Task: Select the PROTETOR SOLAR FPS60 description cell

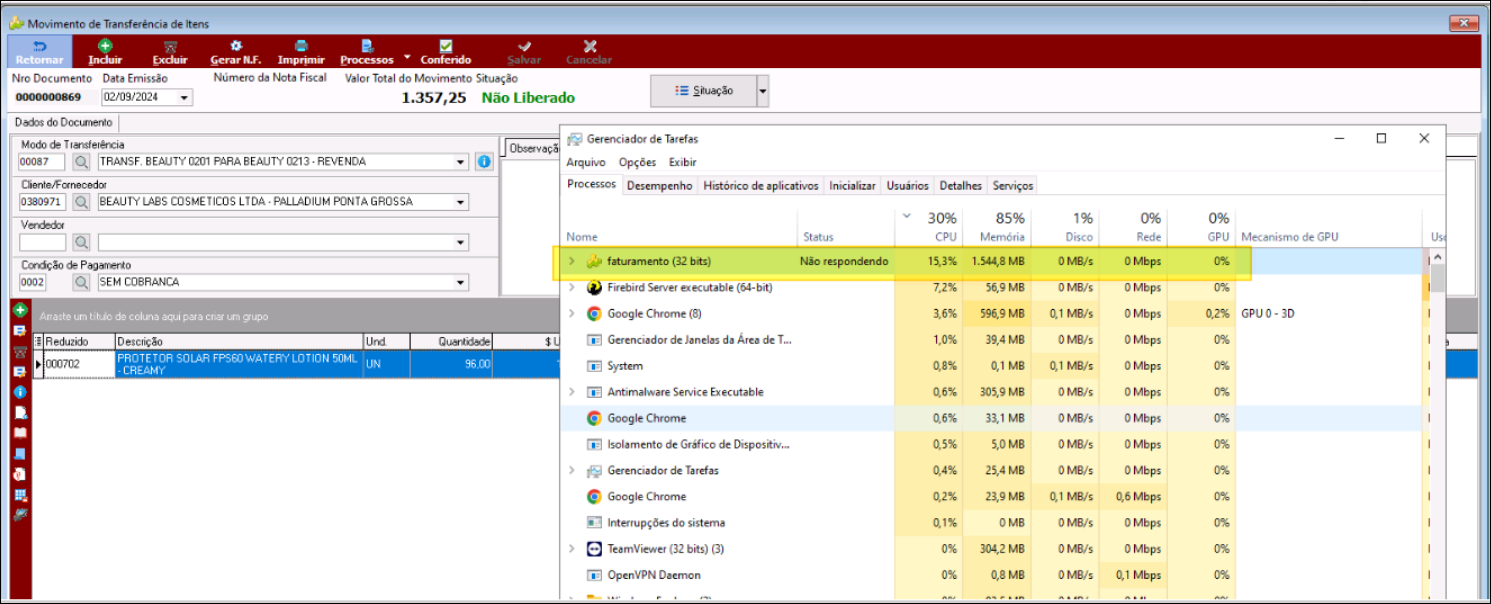Action: point(238,364)
